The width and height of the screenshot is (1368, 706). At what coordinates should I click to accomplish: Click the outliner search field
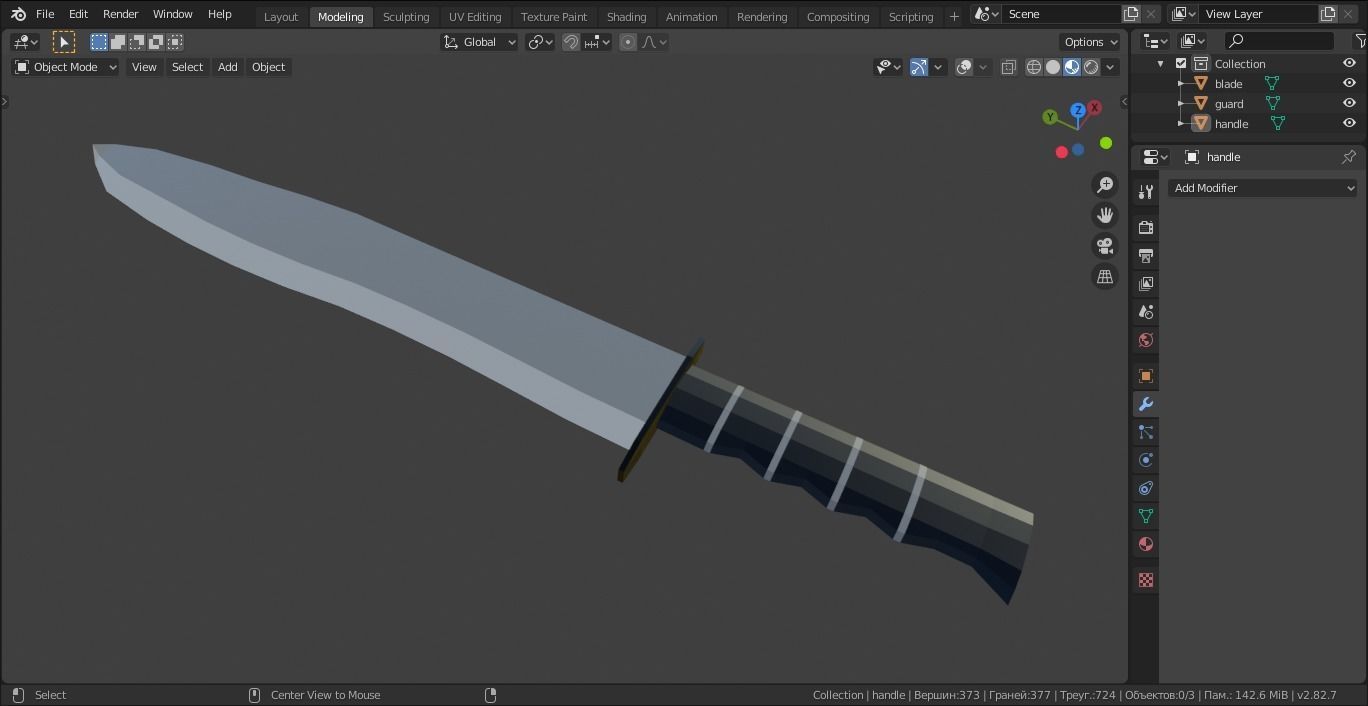pos(1281,41)
